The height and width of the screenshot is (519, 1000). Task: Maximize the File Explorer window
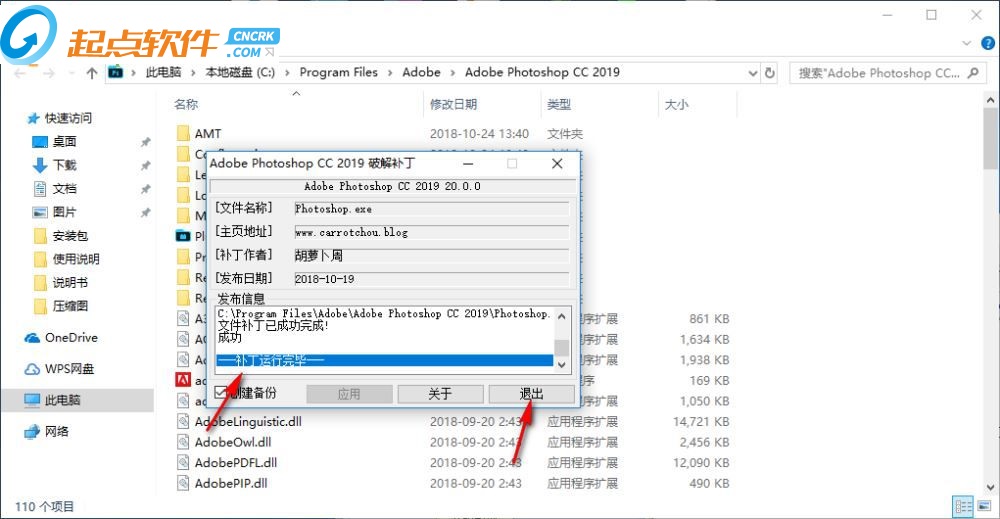coord(932,15)
